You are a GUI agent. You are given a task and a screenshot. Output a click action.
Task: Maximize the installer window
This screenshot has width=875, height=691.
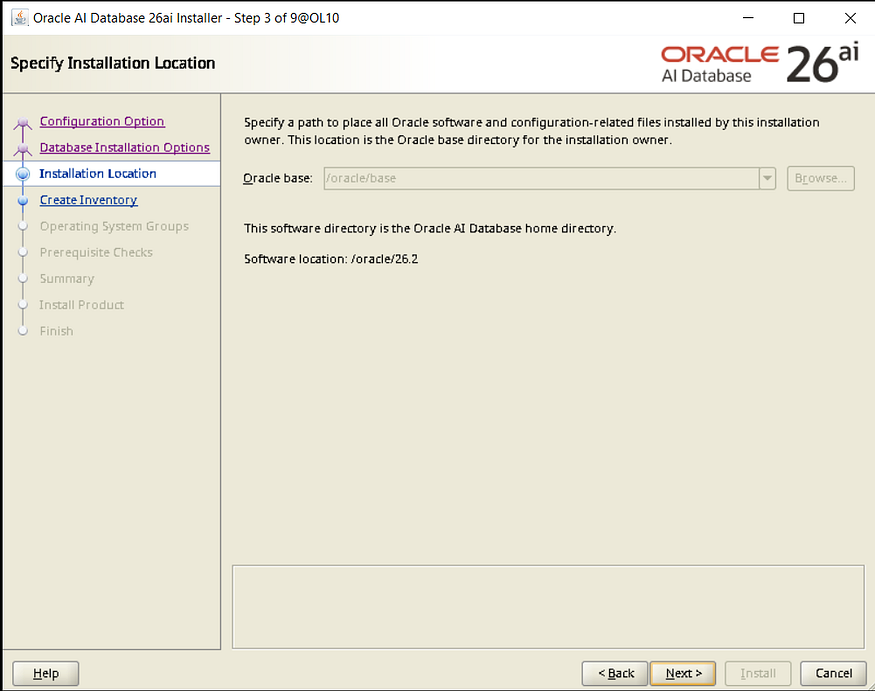pos(799,18)
